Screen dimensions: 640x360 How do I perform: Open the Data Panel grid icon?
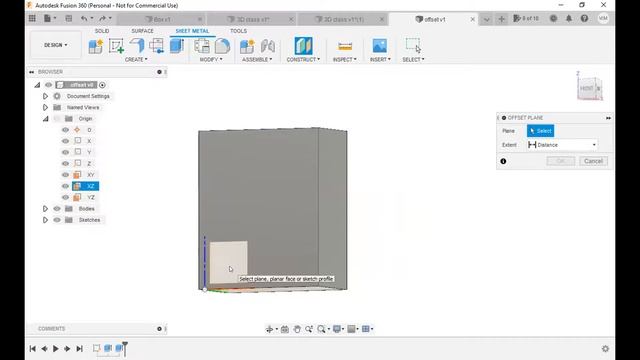pos(32,18)
